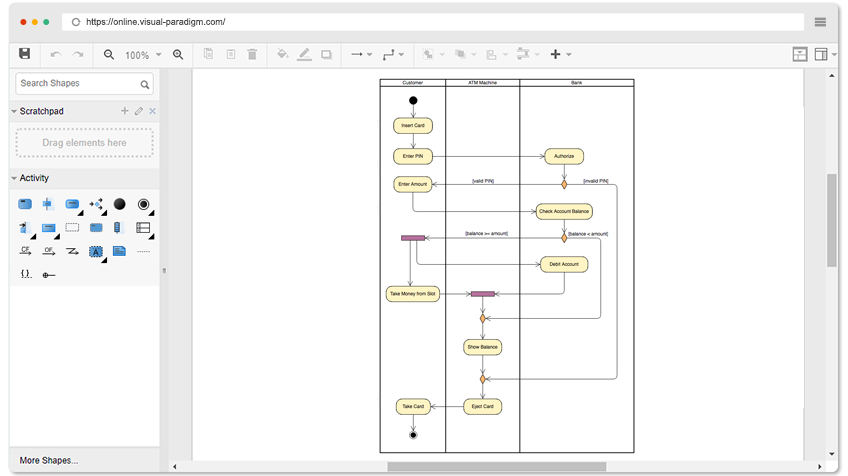Select the Action rounded shape in palette
The width and height of the screenshot is (848, 476).
click(x=72, y=204)
